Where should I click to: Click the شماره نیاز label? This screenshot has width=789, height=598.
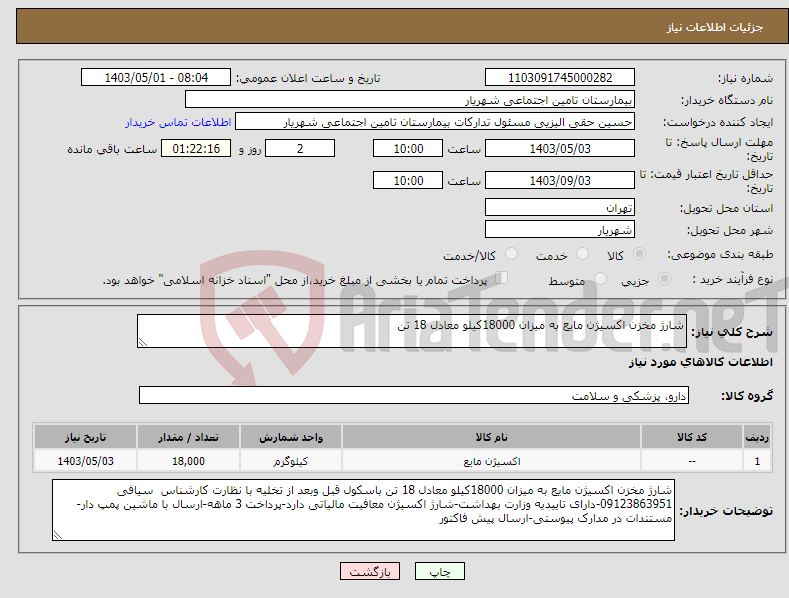click(745, 79)
